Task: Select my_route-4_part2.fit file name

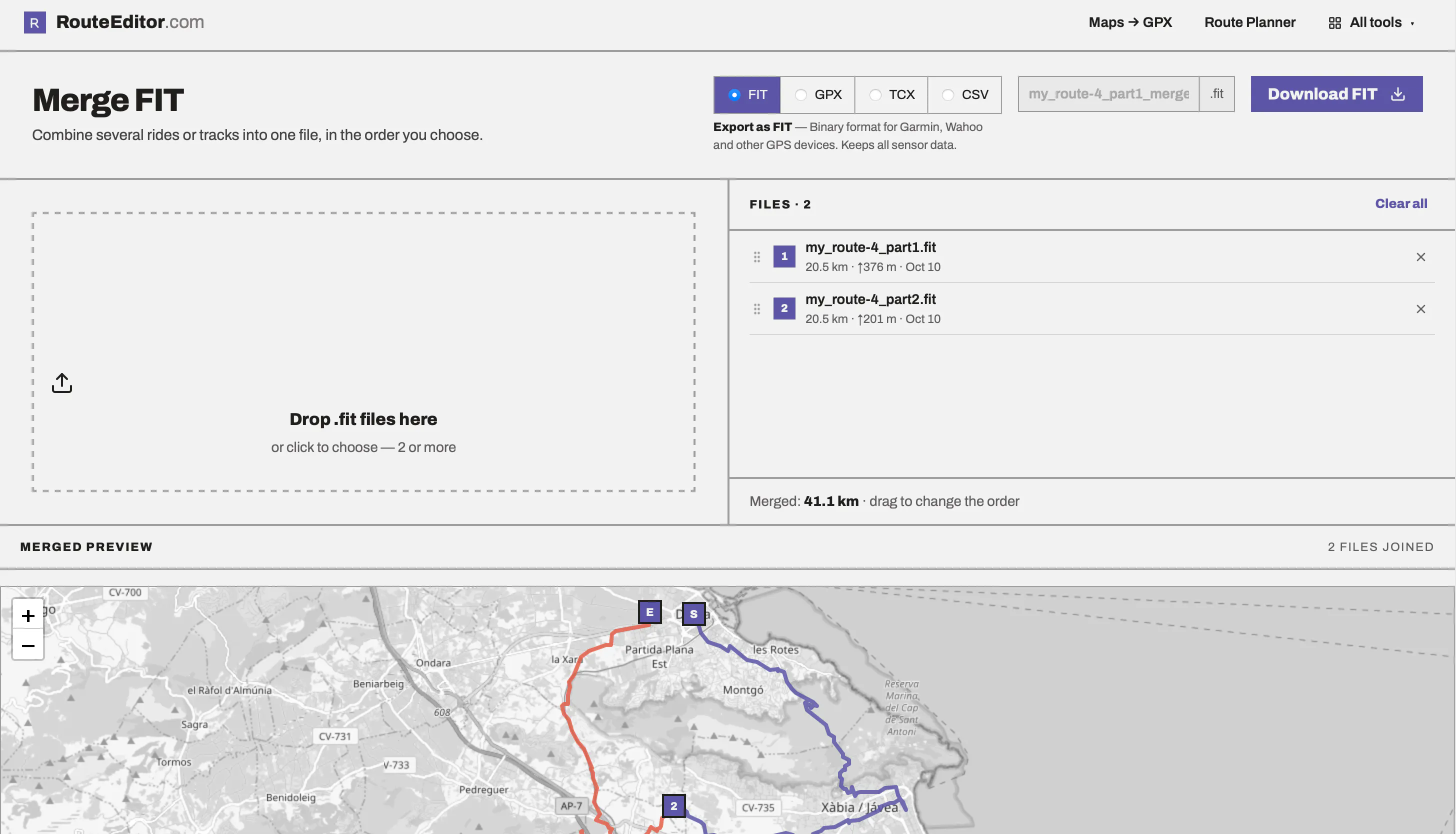Action: pyautogui.click(x=870, y=299)
